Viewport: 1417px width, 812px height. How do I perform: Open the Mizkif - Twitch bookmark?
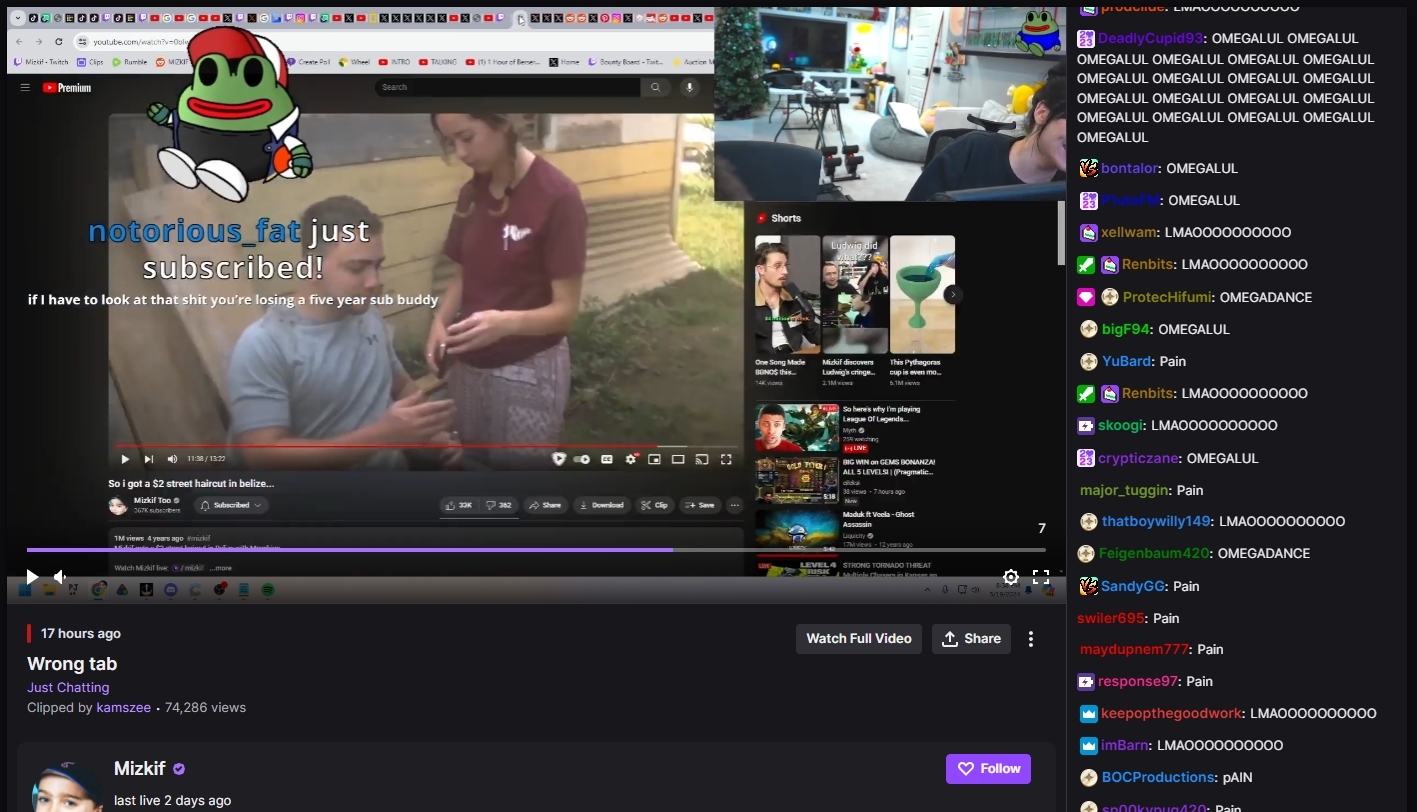click(x=40, y=62)
